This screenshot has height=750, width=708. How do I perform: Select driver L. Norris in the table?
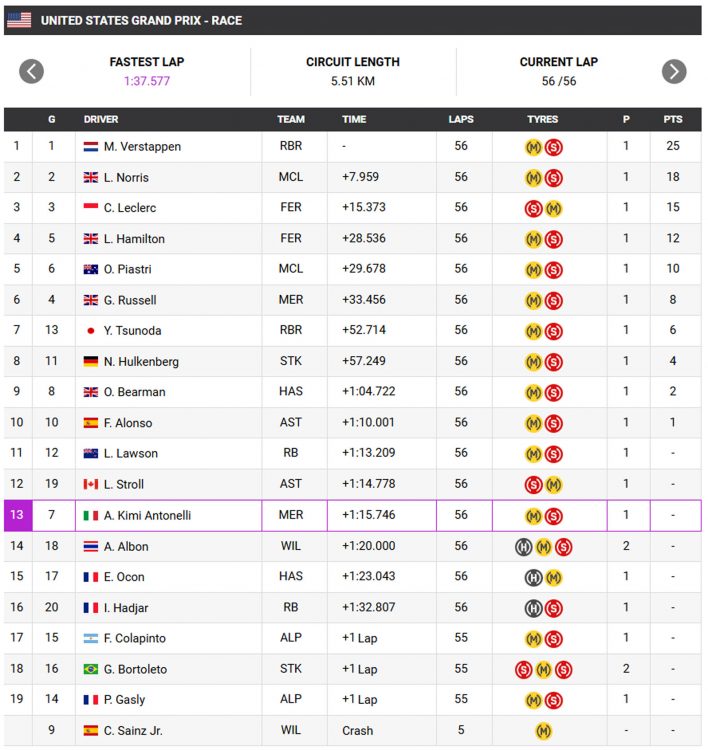tap(126, 177)
